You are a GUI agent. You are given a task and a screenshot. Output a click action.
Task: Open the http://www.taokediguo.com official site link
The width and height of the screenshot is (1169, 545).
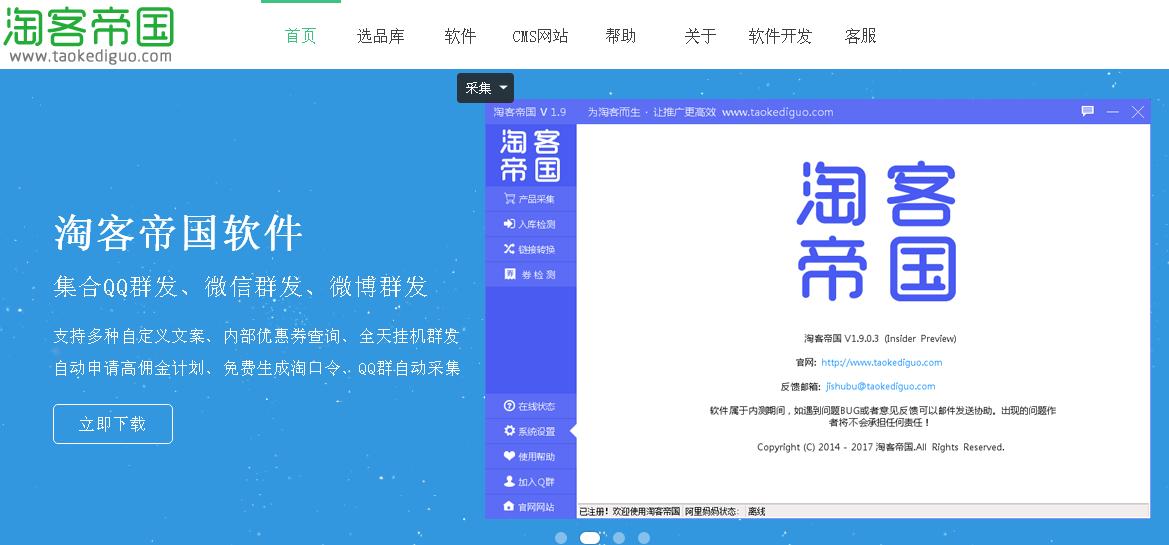pyautogui.click(x=881, y=362)
